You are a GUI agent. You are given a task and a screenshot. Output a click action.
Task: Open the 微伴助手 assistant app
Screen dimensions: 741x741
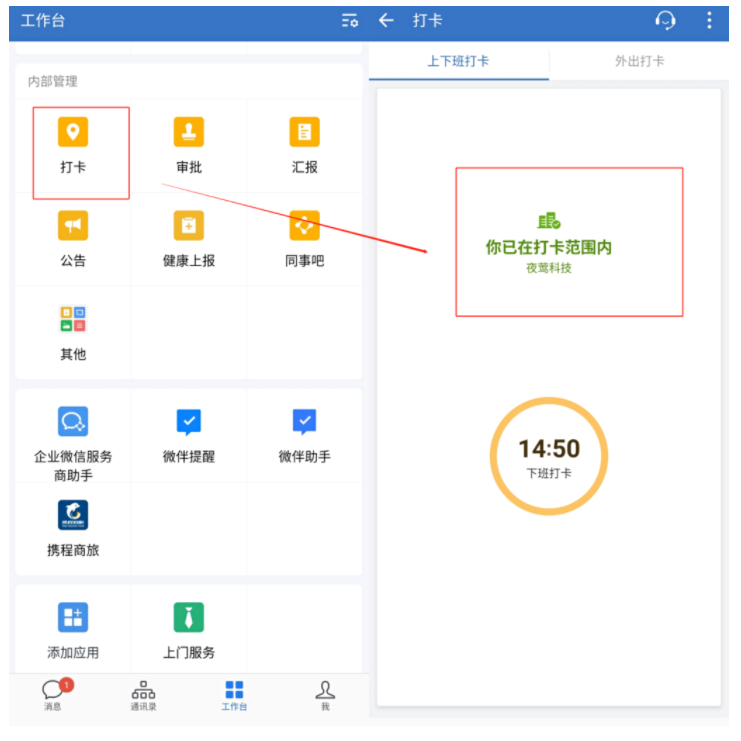(304, 422)
